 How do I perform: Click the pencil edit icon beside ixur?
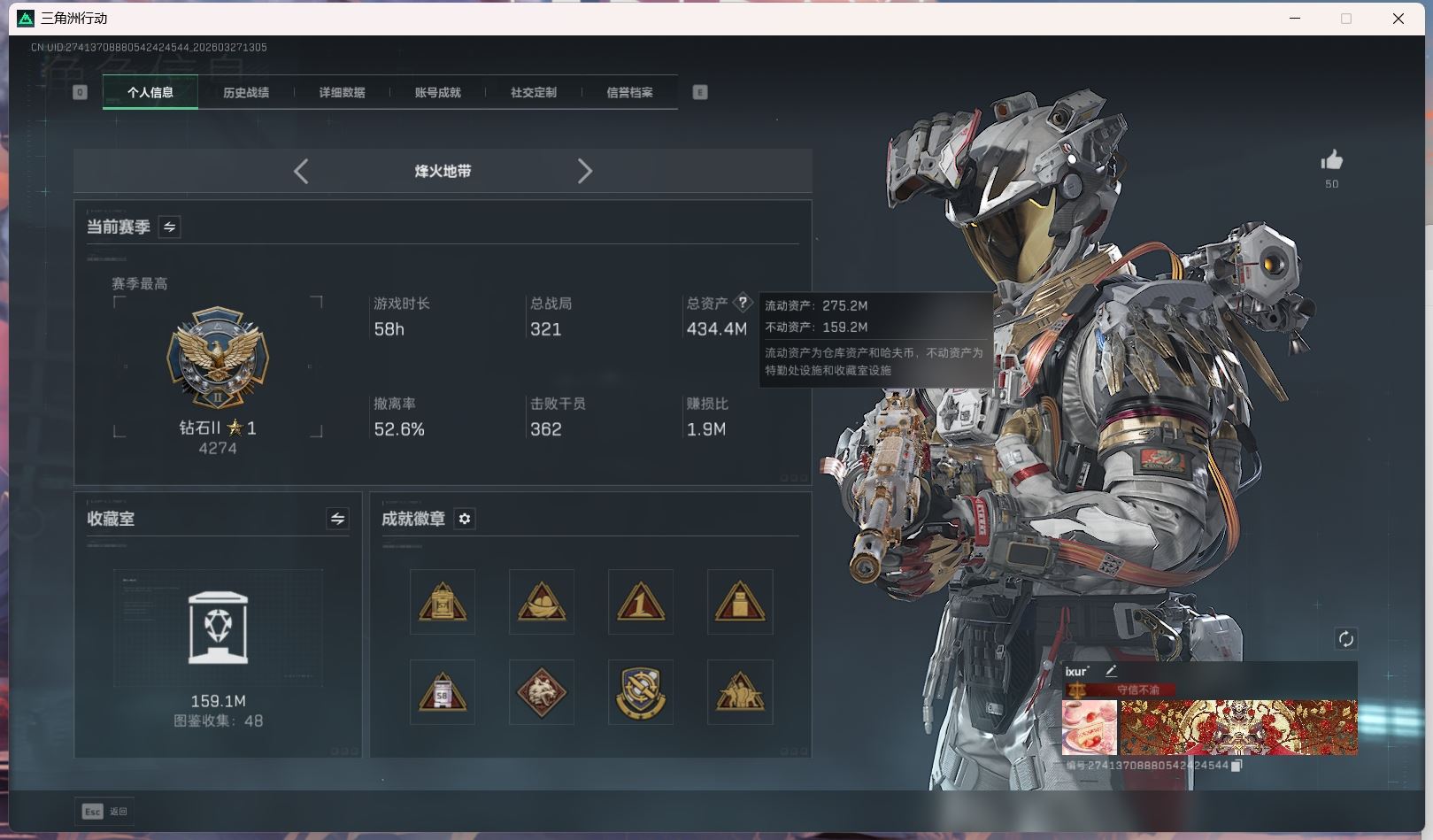point(1111,671)
